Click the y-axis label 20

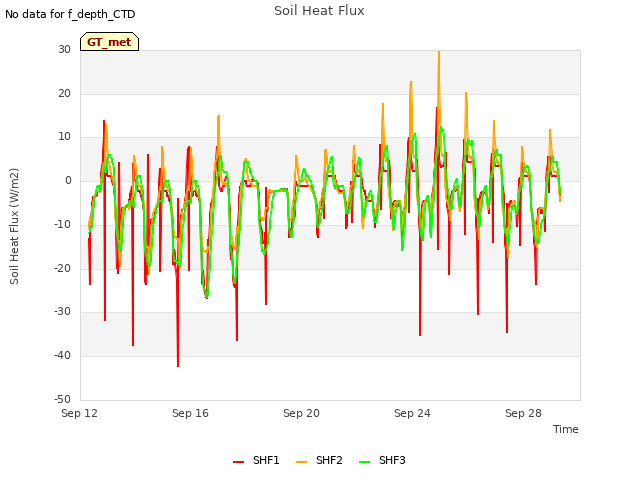coord(64,93)
